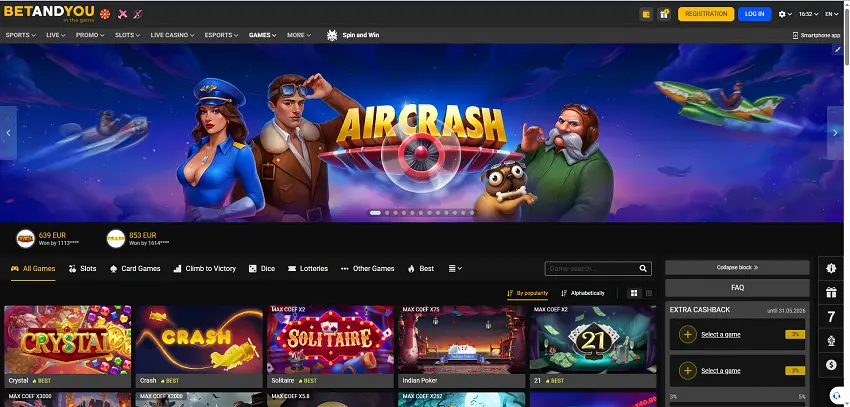Click the rocket icon beside logo
Image resolution: width=850 pixels, height=407 pixels.
click(138, 14)
